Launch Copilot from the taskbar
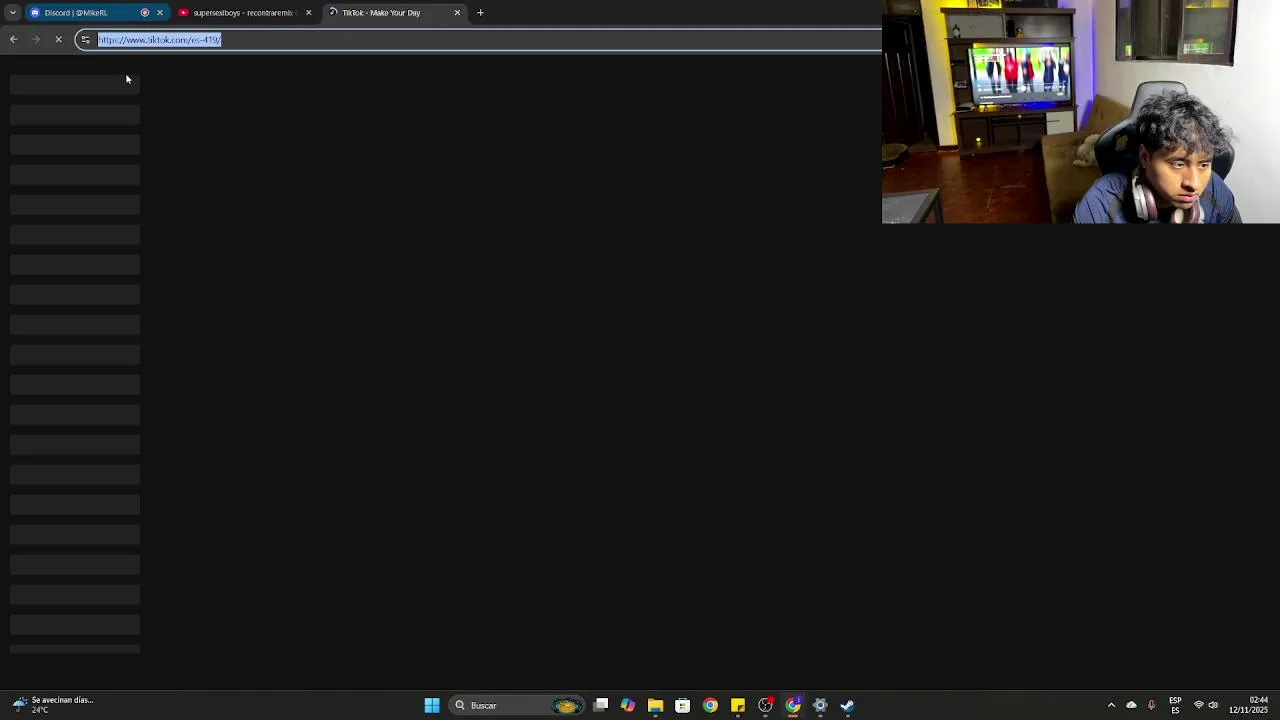Screen dimensions: 1280x720 click(x=628, y=706)
